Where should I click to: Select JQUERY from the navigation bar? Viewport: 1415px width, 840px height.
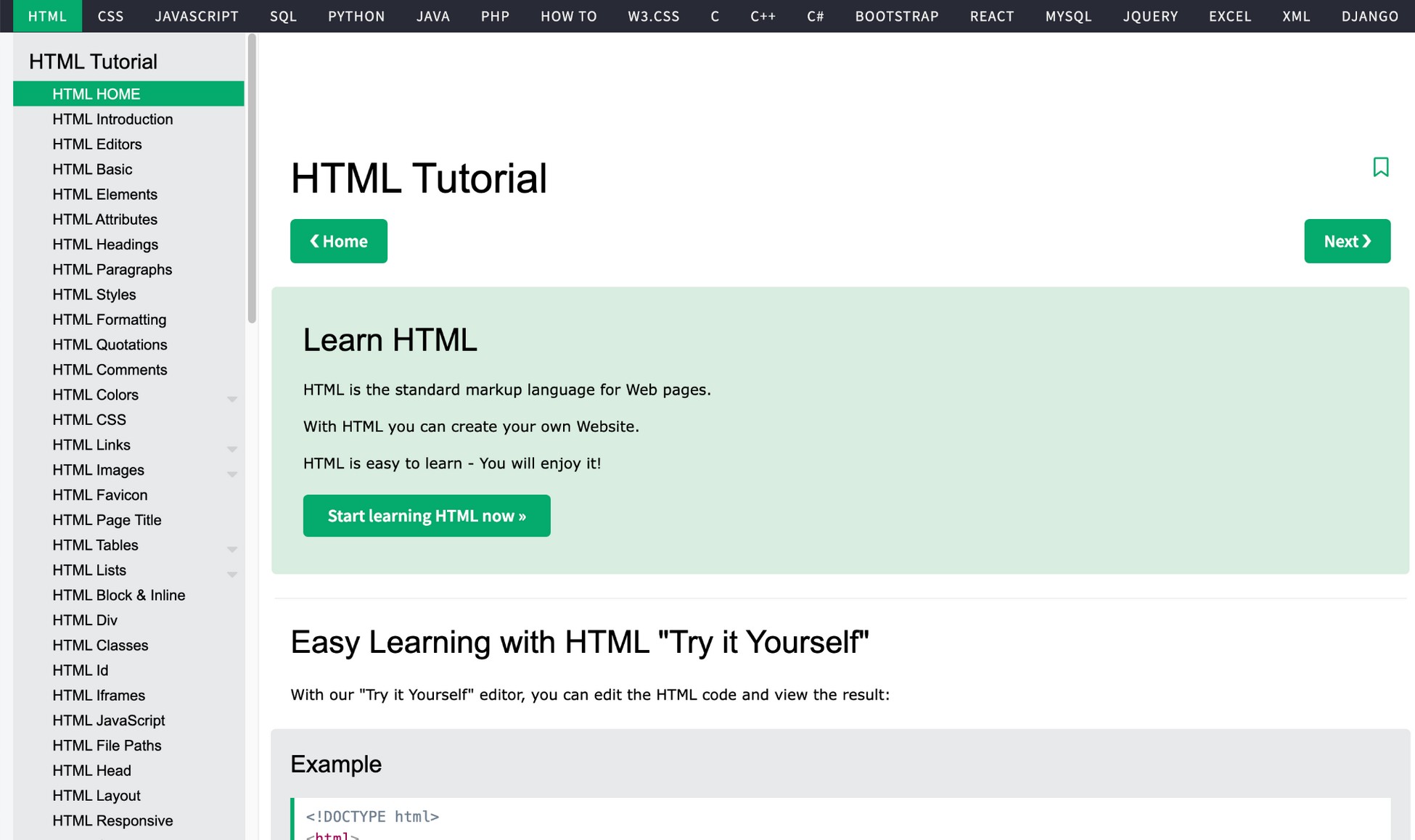click(x=1150, y=16)
